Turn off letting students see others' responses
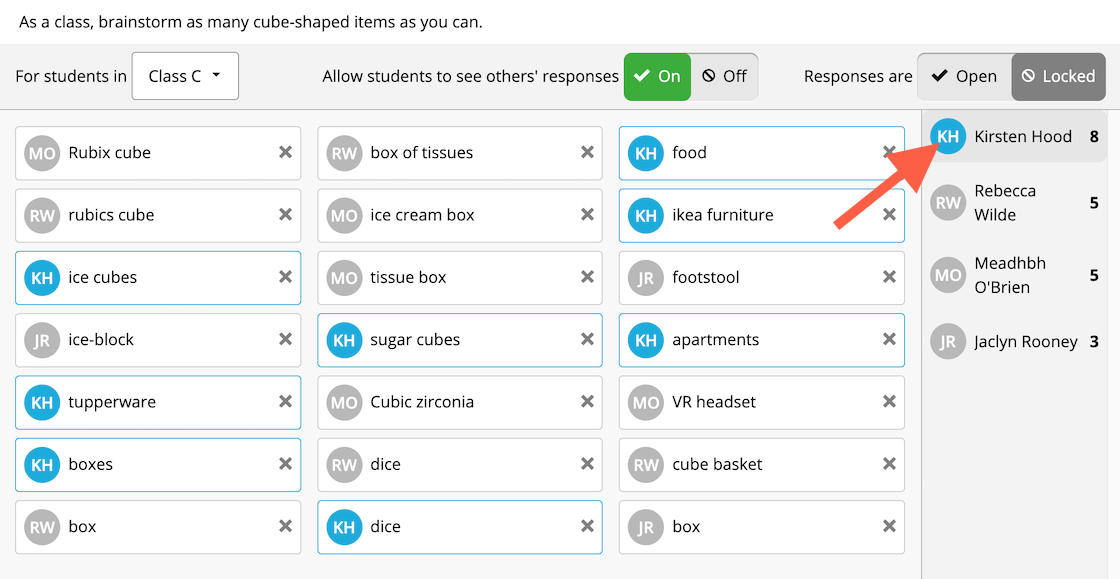 pos(724,76)
